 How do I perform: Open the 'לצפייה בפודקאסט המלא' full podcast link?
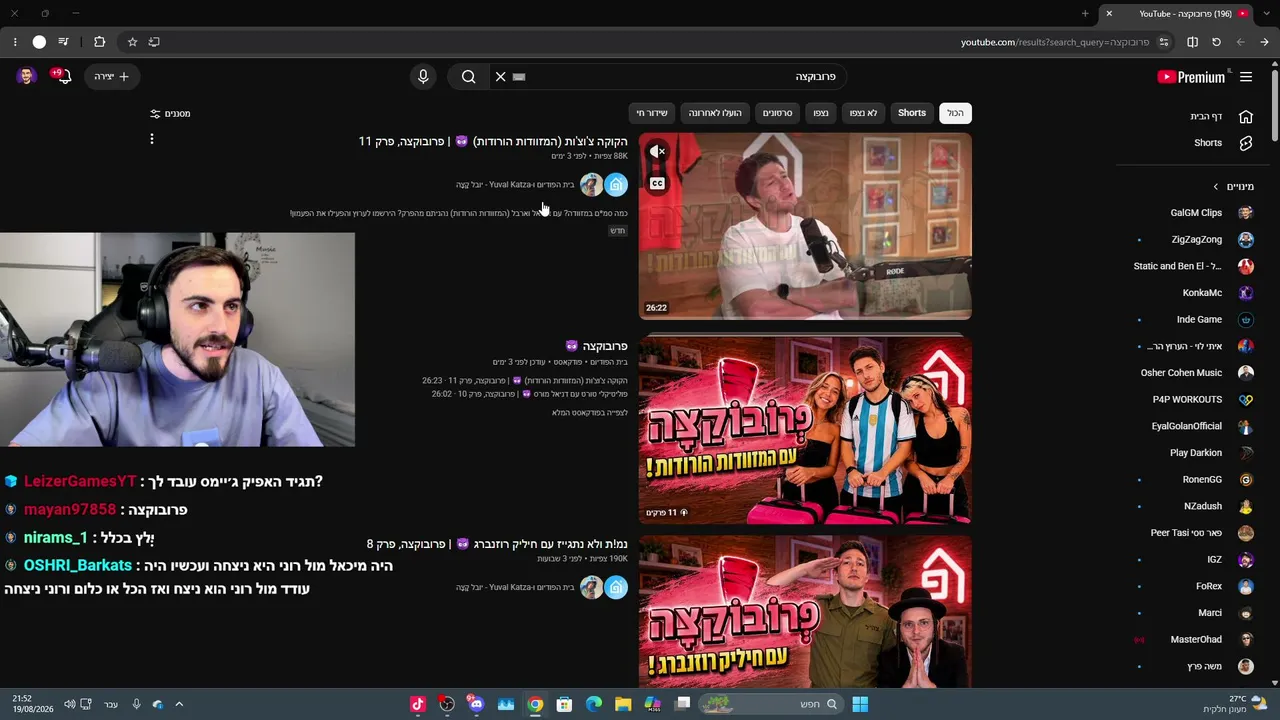pos(590,413)
